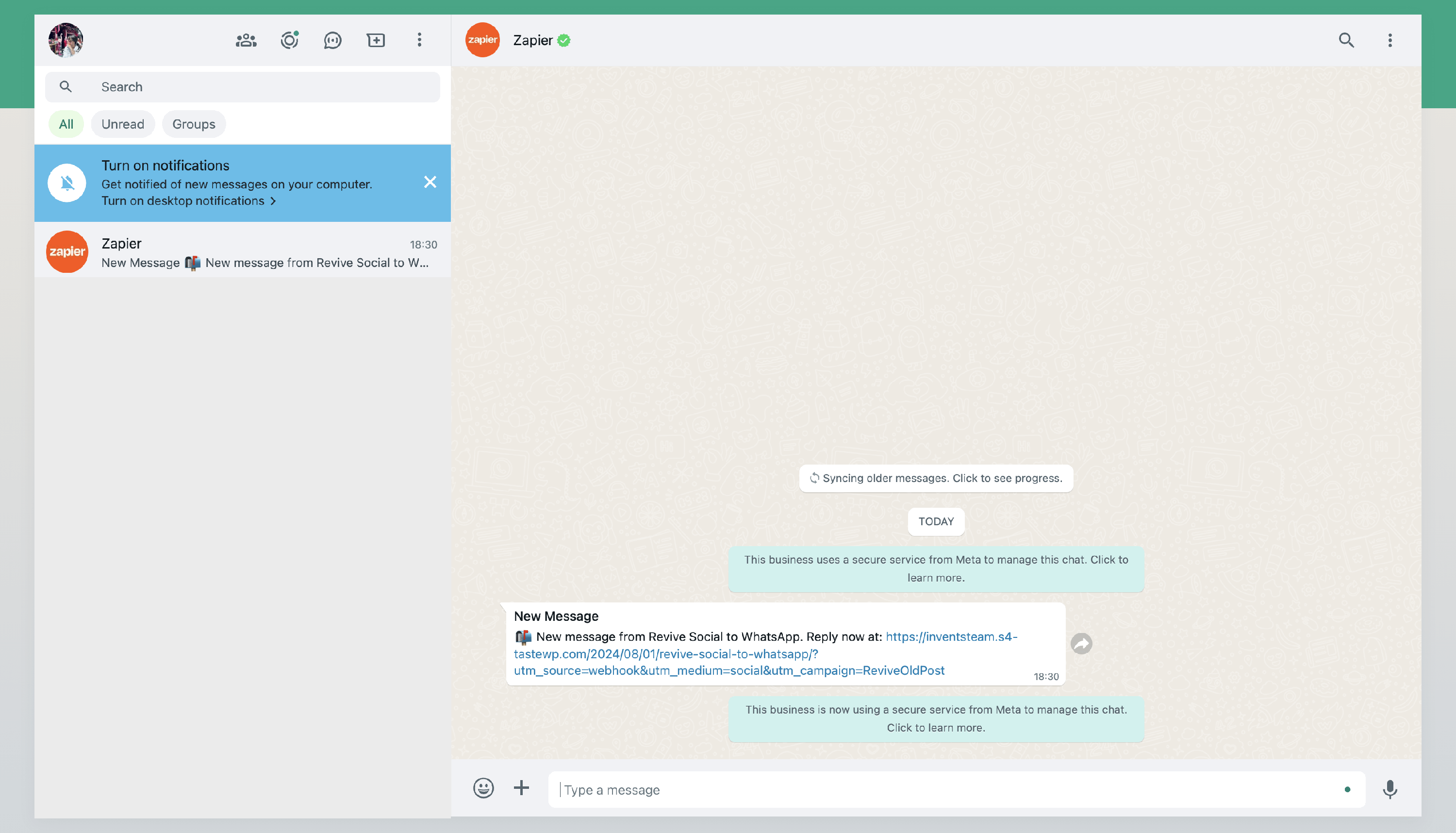
Task: Open the chat options three-dot menu
Action: (1390, 40)
